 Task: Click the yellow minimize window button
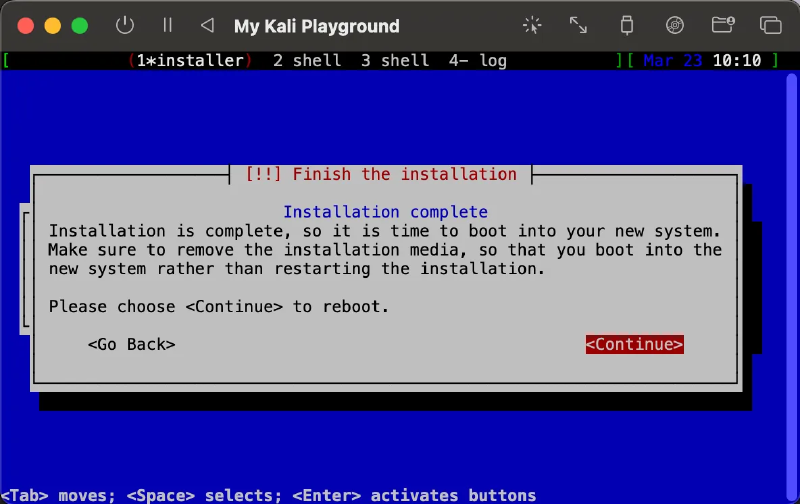pos(53,26)
